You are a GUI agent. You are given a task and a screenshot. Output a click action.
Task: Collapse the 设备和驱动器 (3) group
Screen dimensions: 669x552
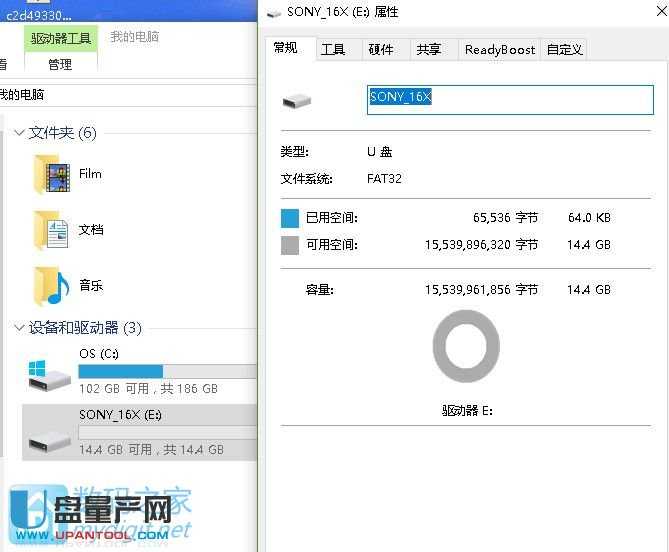tap(18, 328)
